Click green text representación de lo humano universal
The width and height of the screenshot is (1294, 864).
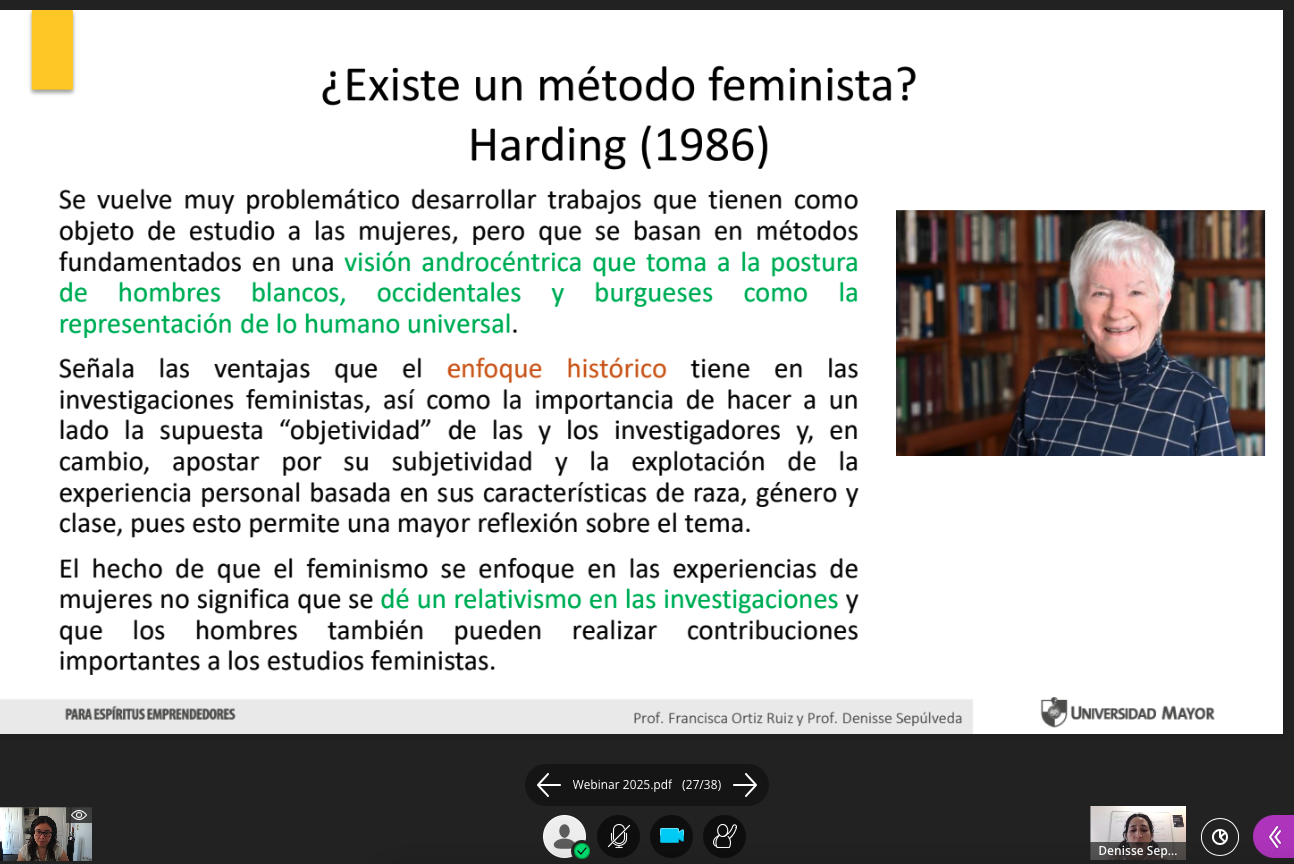pos(285,324)
